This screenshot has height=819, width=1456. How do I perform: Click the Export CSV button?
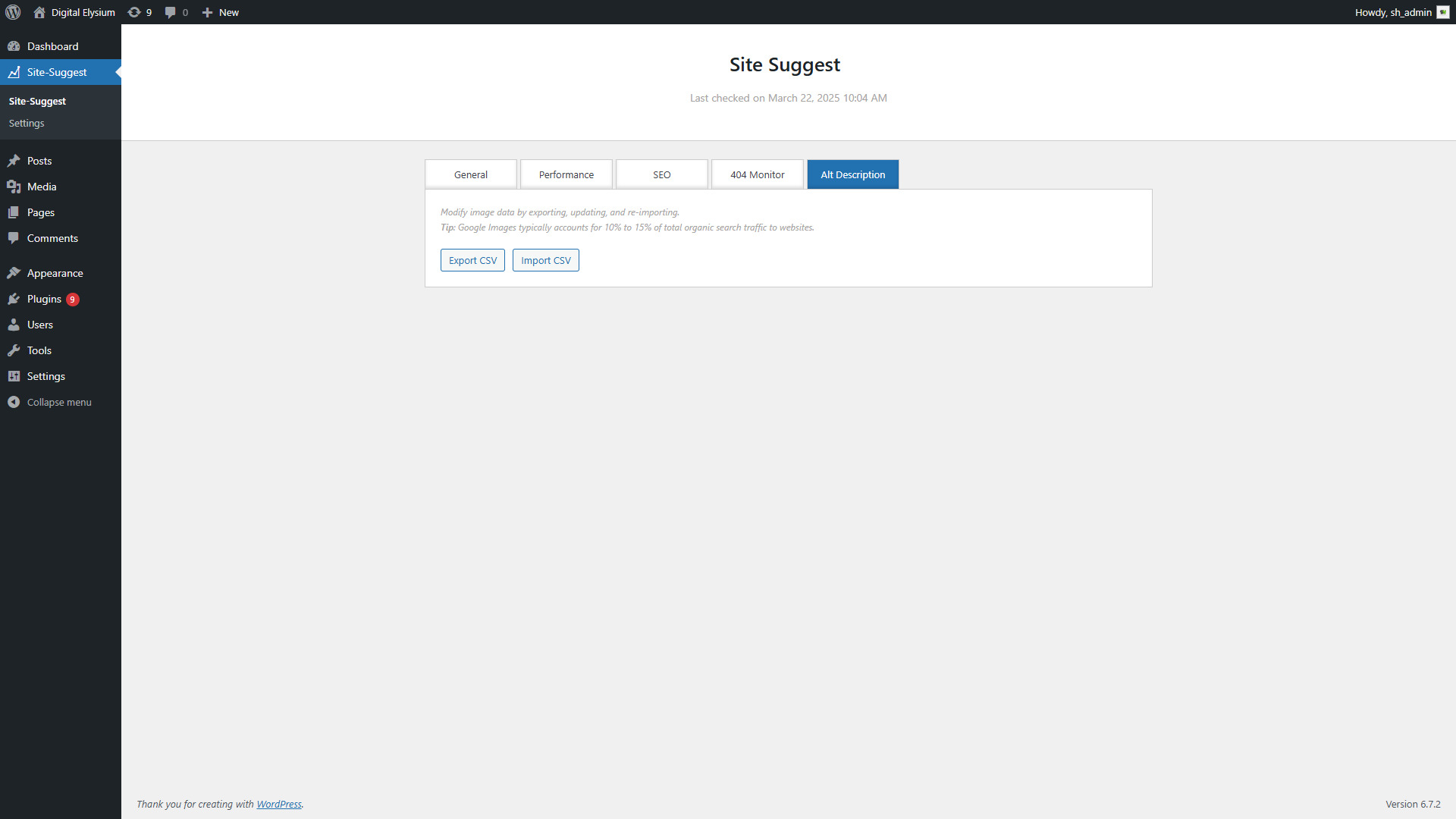click(472, 260)
